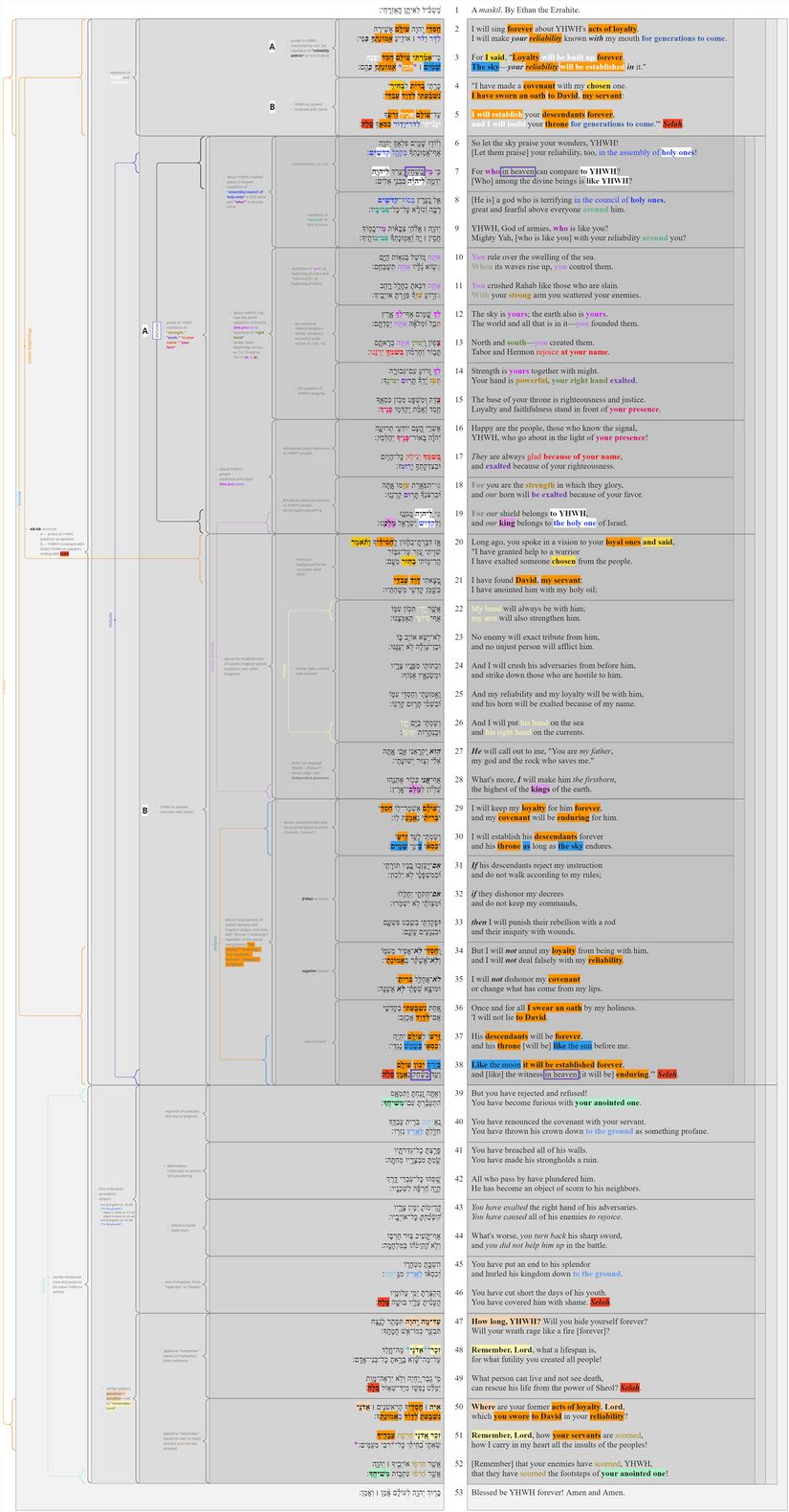The image size is (789, 1512).
Task: Click verse number 1
Action: click(x=457, y=10)
